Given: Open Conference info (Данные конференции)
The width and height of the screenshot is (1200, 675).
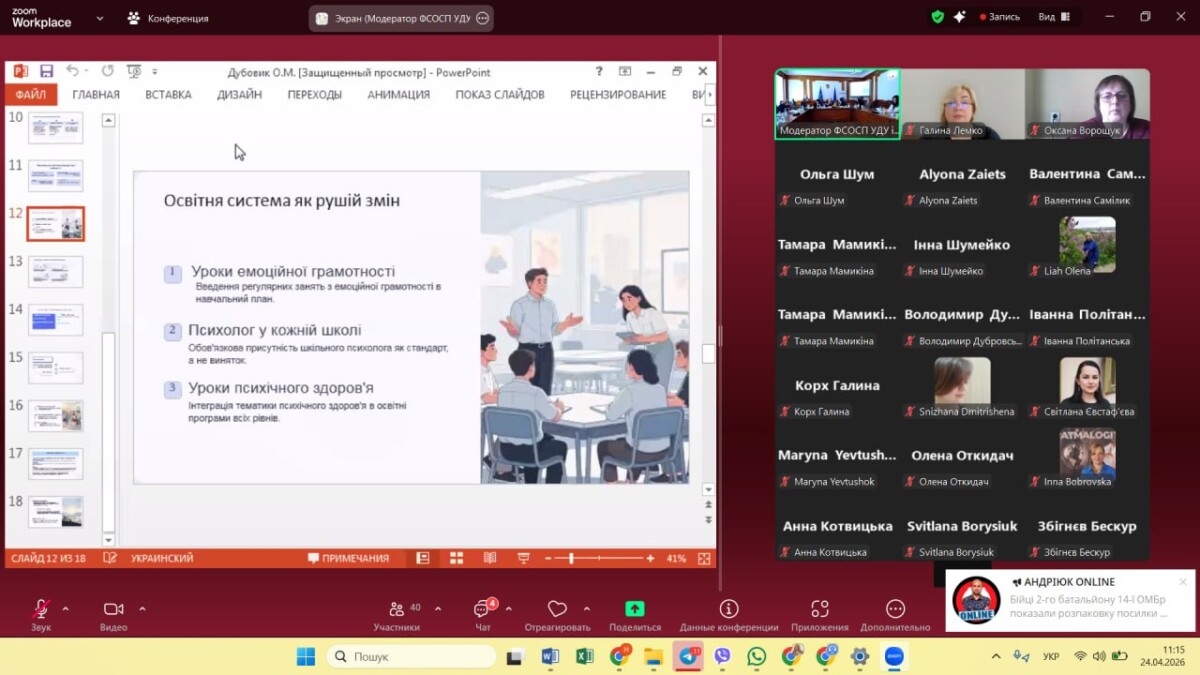Looking at the screenshot, I should (x=728, y=609).
